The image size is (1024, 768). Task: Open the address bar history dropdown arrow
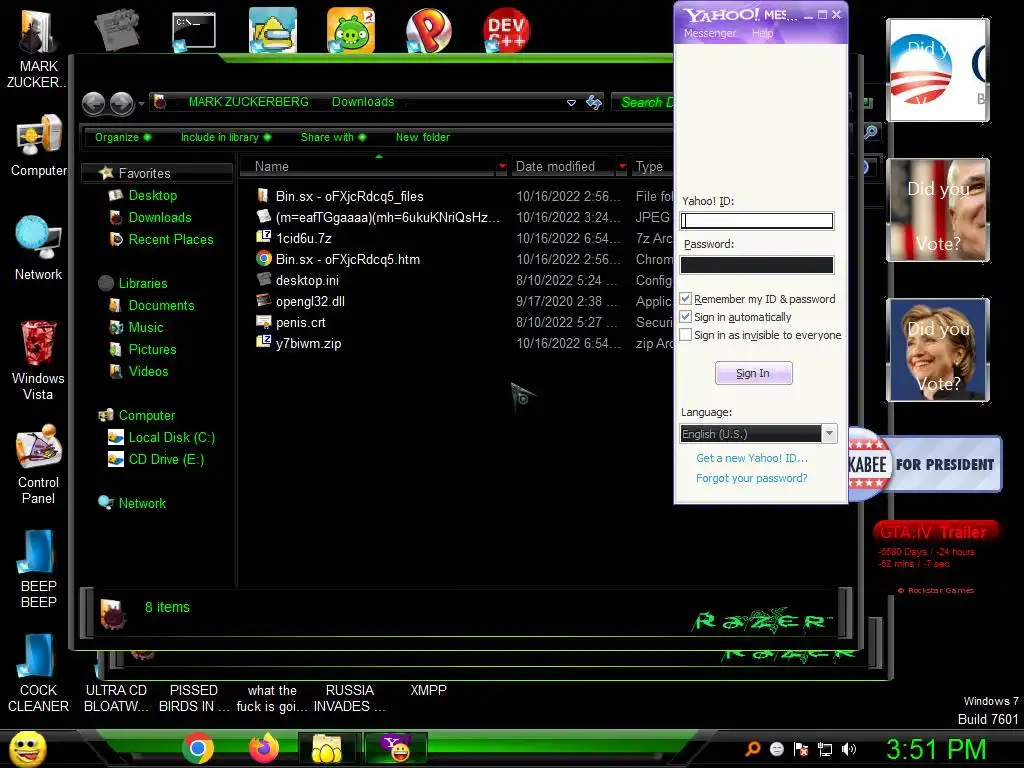(x=571, y=103)
